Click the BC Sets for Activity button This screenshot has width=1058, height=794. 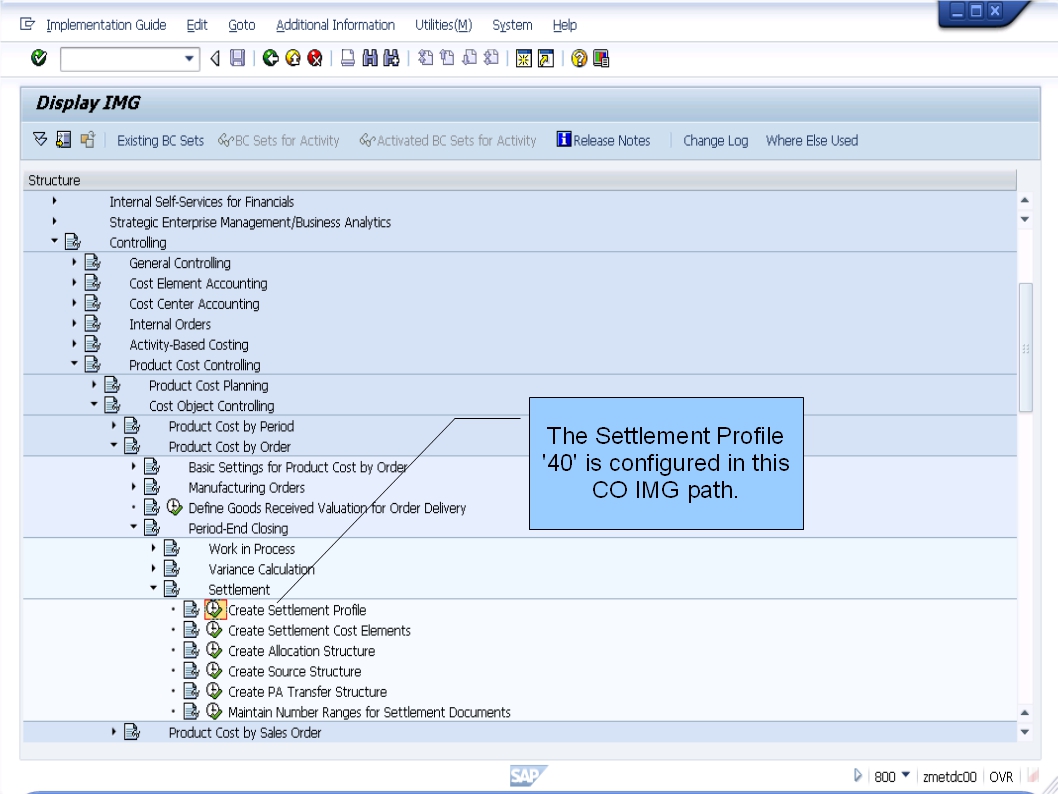pos(279,140)
